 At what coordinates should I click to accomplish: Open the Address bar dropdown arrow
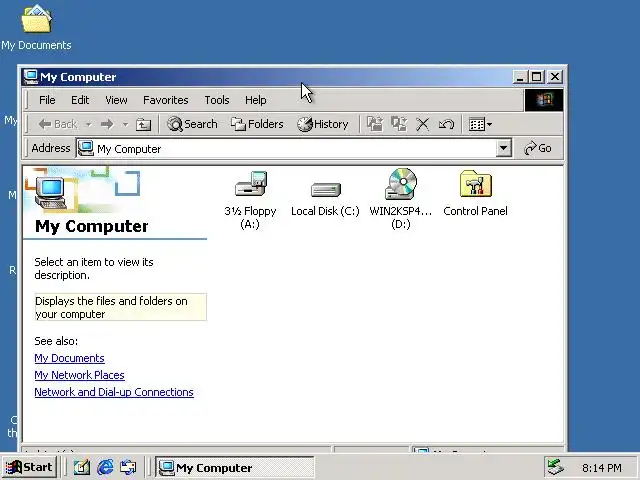[504, 148]
